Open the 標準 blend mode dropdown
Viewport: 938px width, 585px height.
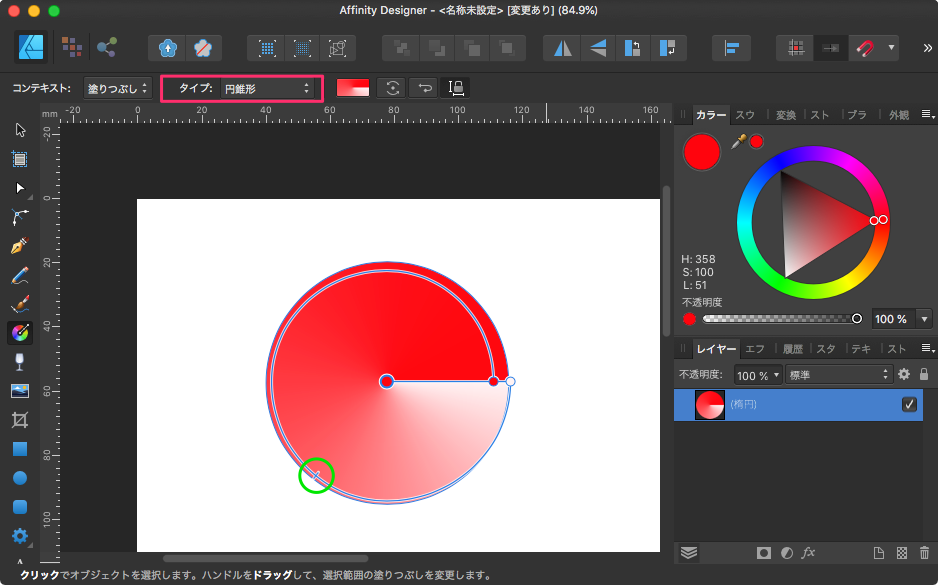tap(838, 375)
